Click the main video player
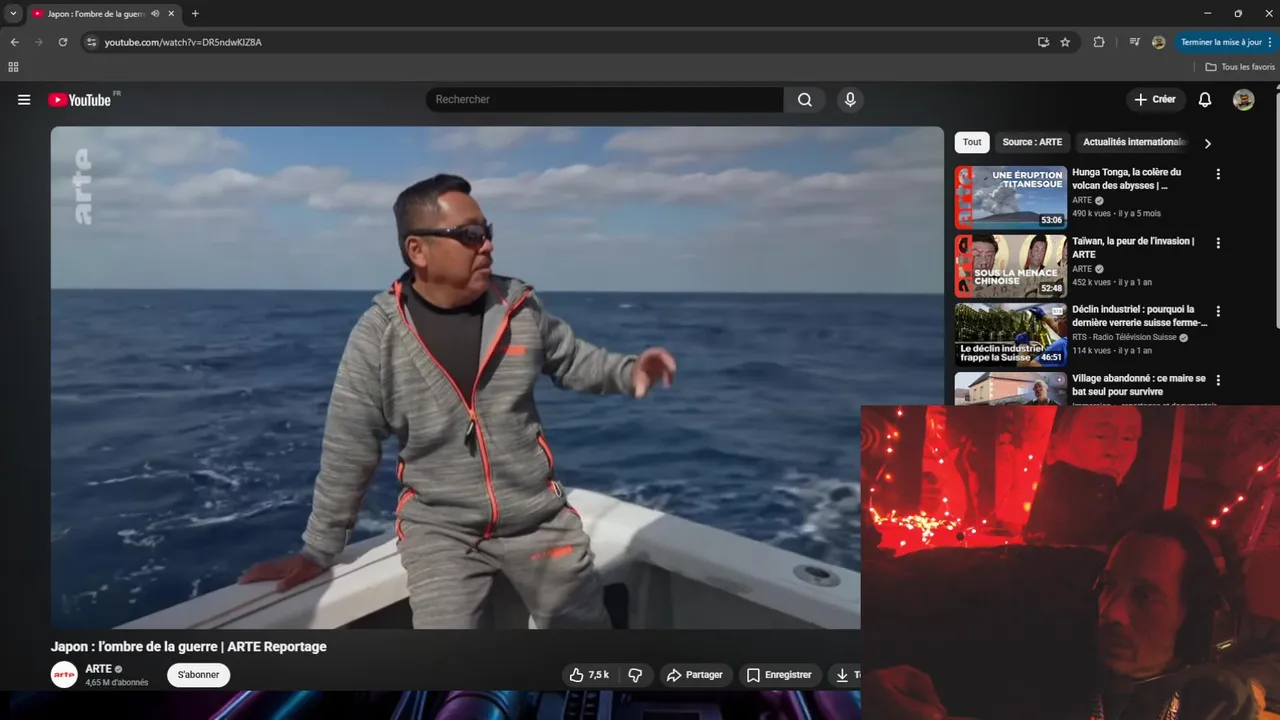 497,377
